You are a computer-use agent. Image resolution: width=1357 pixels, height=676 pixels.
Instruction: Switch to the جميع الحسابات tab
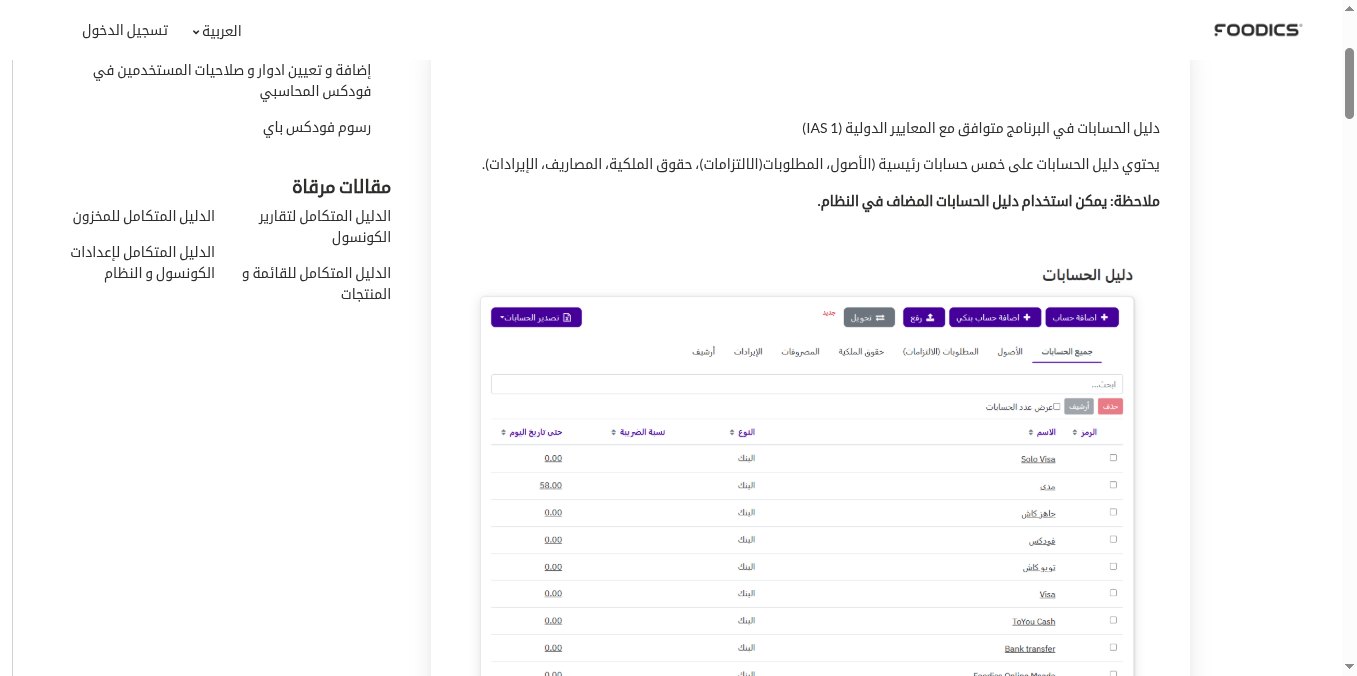pyautogui.click(x=1067, y=352)
